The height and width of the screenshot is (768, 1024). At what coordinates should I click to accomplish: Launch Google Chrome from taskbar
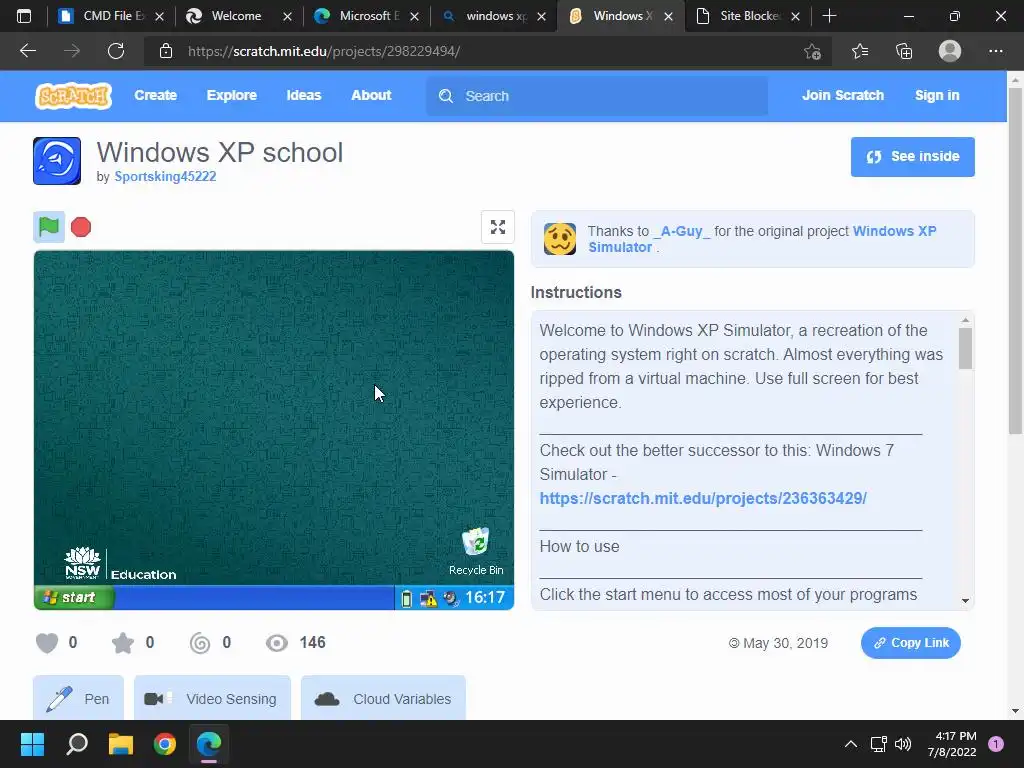point(165,744)
